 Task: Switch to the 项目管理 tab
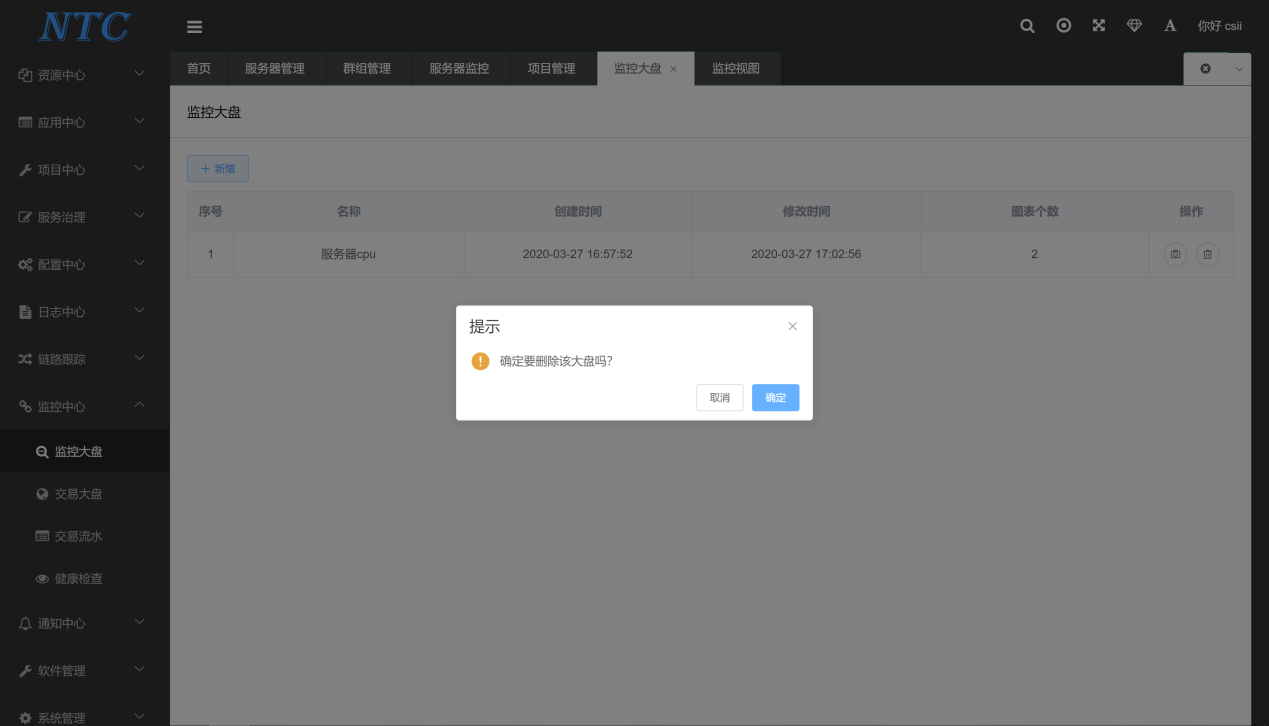tap(552, 69)
